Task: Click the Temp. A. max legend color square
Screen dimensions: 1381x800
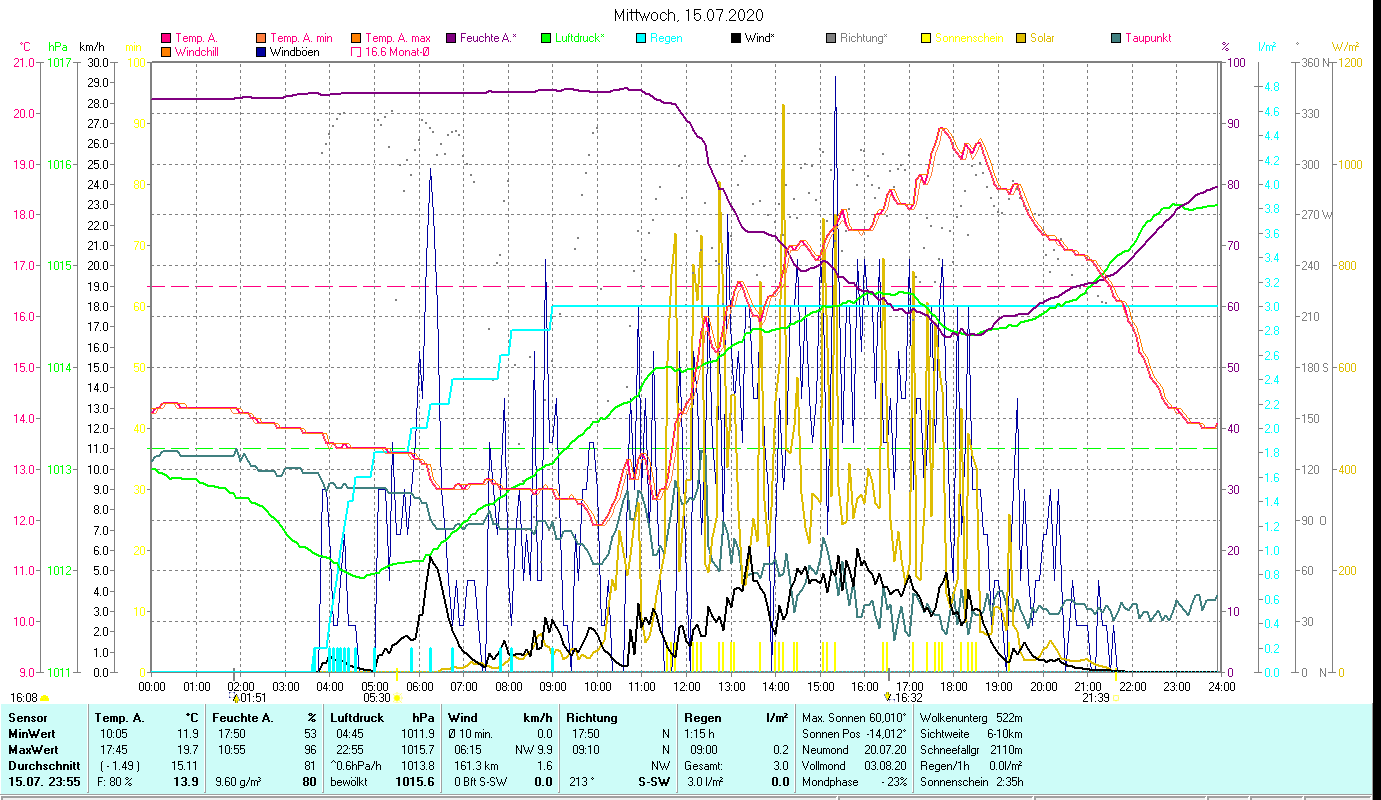Action: click(x=356, y=38)
